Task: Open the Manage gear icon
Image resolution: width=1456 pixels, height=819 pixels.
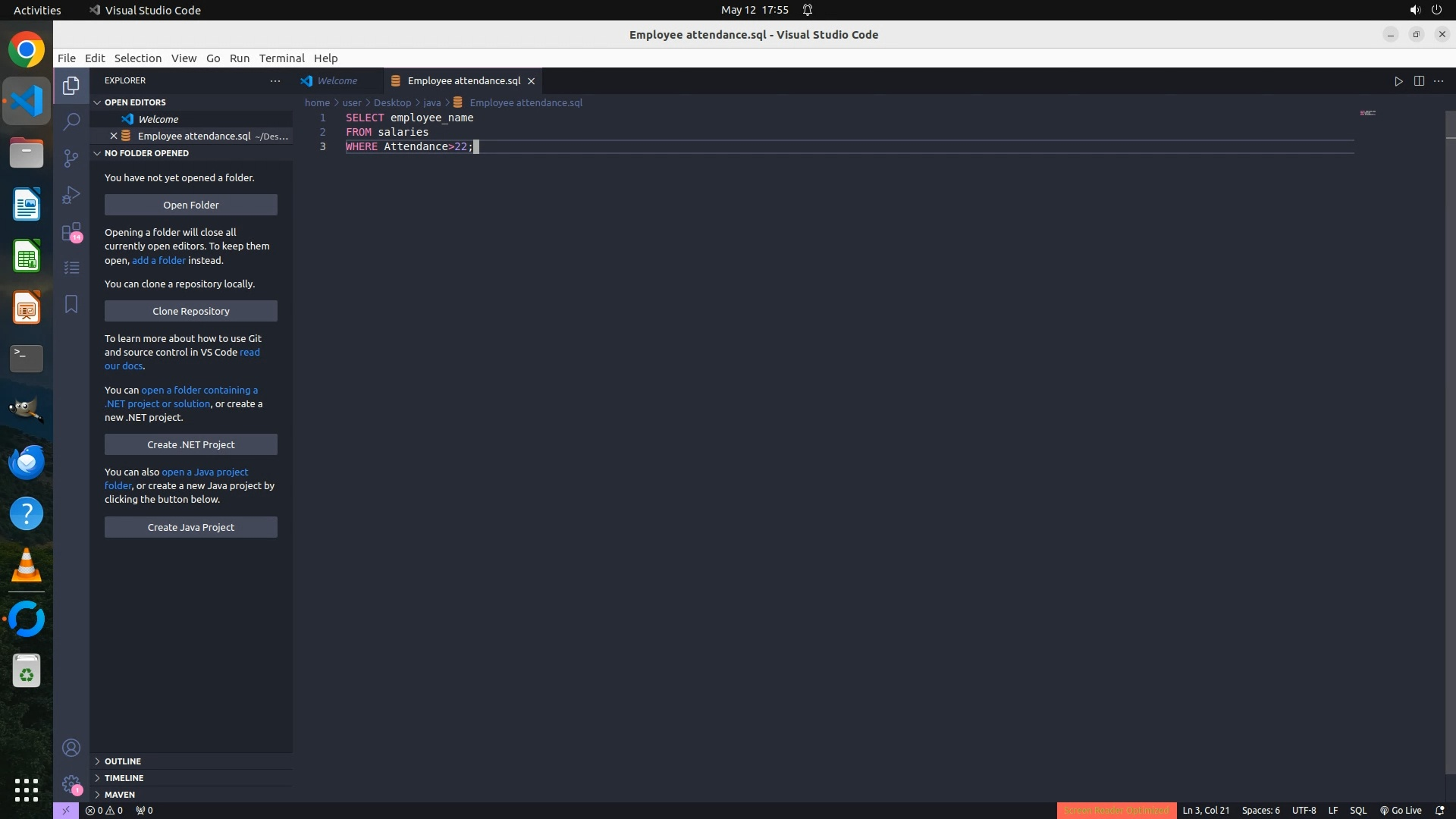Action: (71, 784)
